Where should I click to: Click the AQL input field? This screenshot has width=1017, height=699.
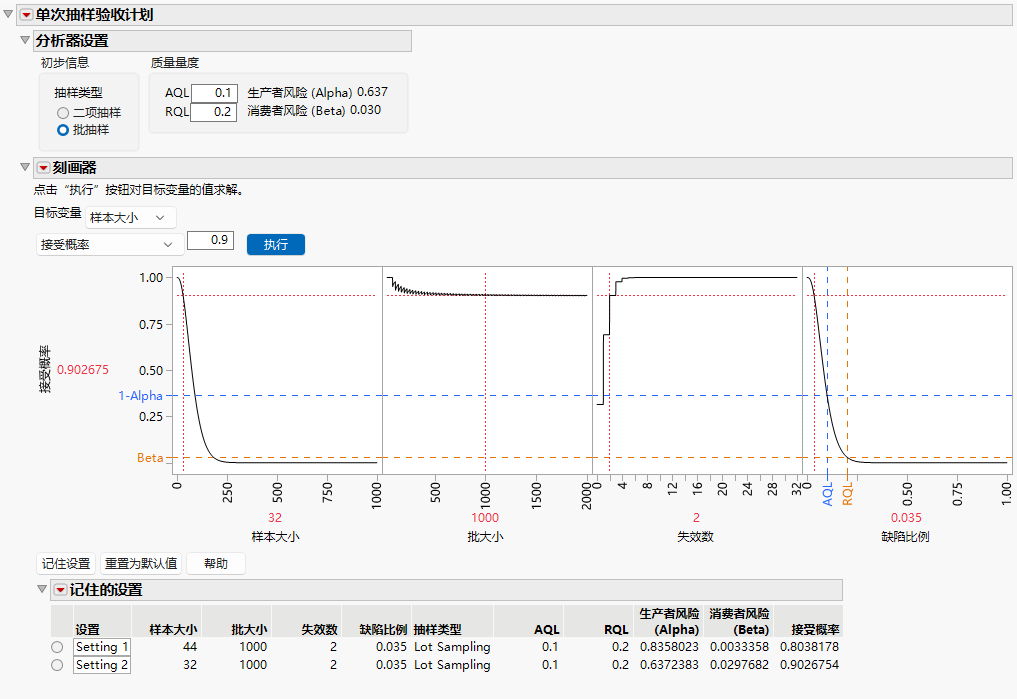tap(214, 93)
